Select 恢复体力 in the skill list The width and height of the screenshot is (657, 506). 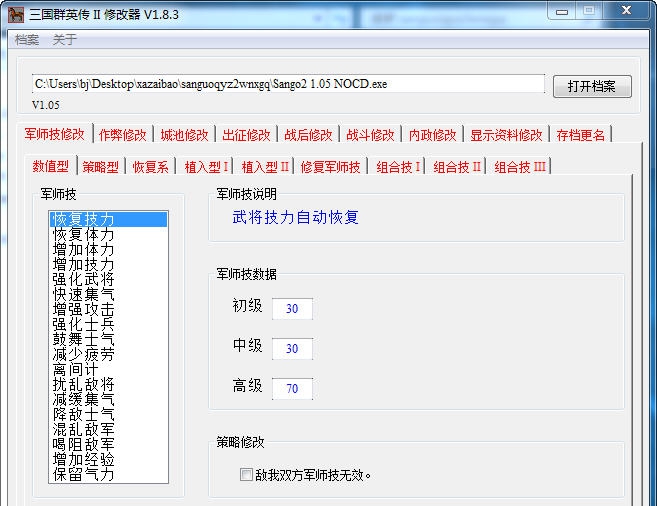tap(108, 234)
